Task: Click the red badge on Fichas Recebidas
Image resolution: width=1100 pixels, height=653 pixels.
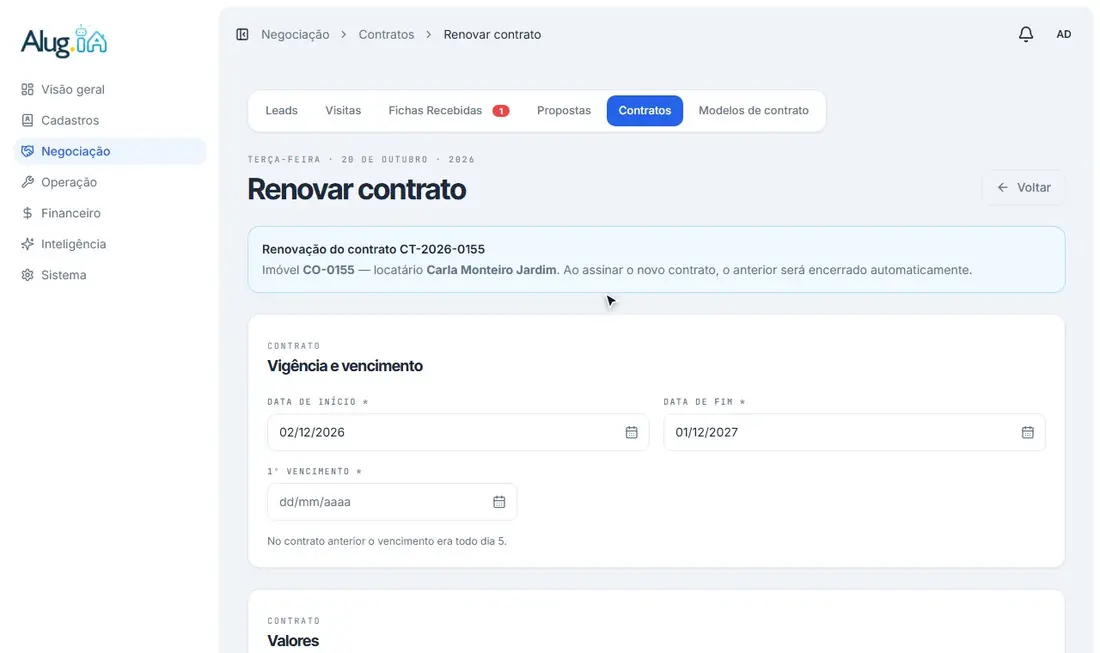Action: (500, 111)
